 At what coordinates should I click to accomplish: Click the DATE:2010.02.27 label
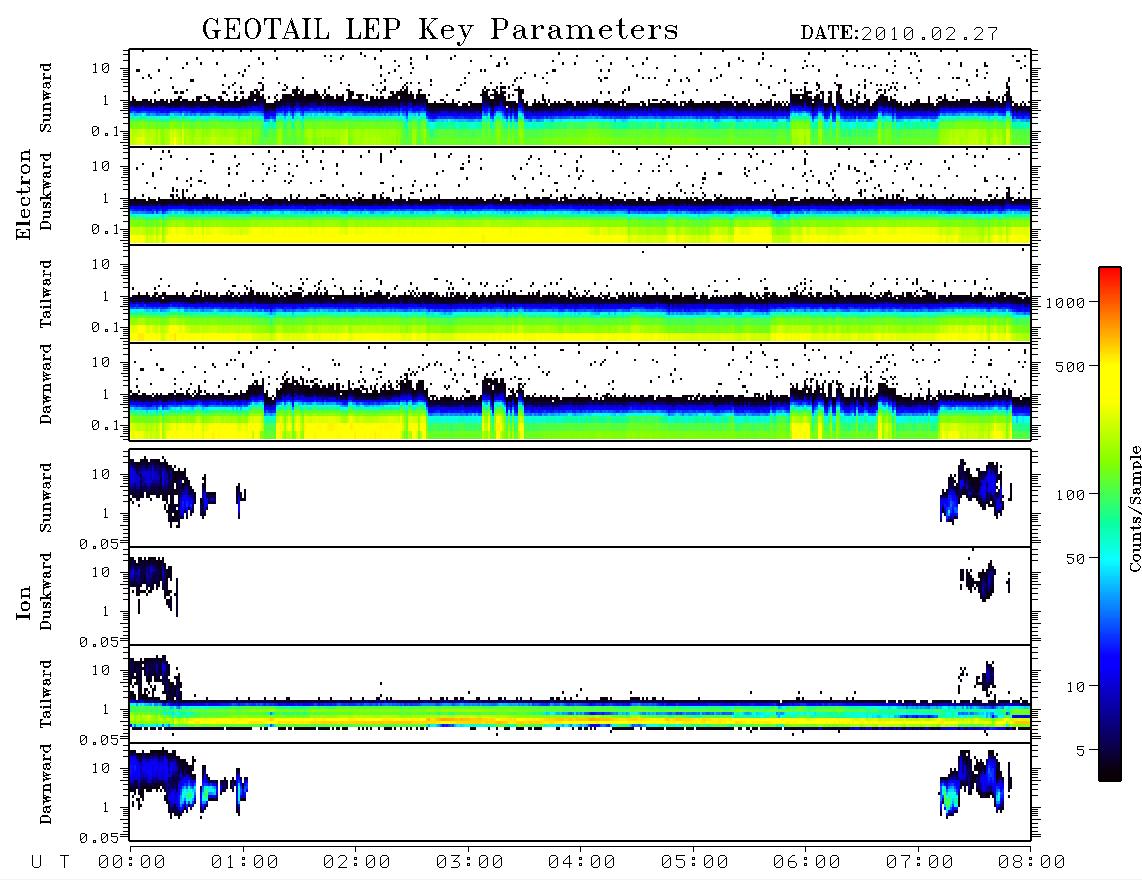(899, 34)
